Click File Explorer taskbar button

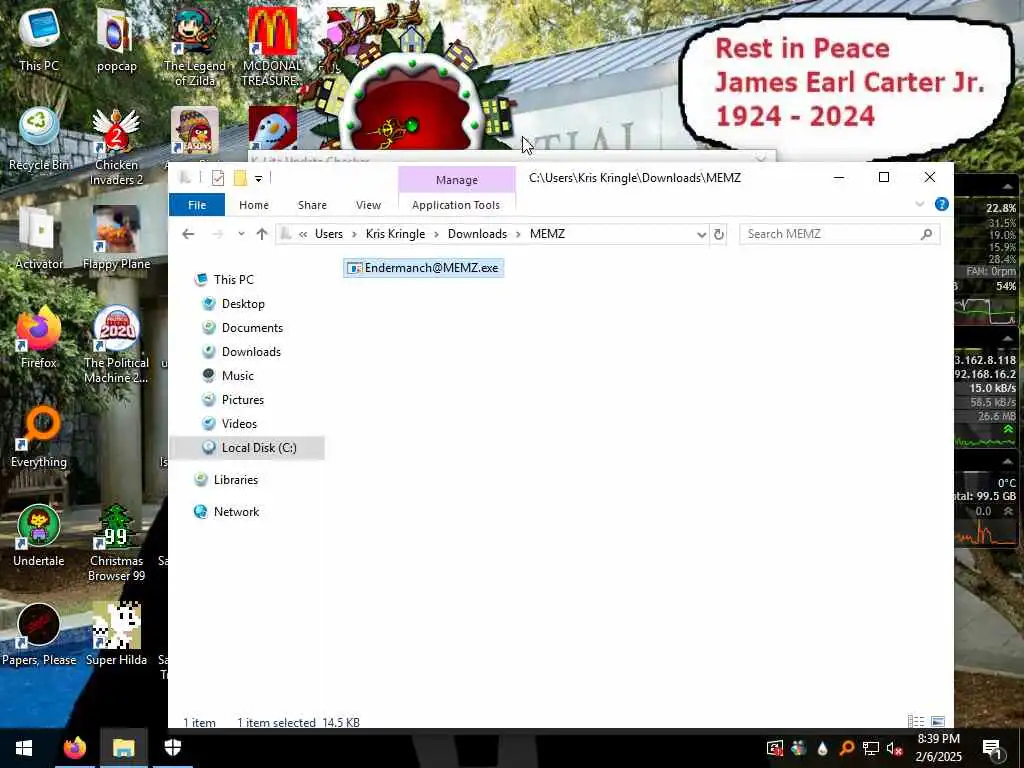tap(123, 748)
